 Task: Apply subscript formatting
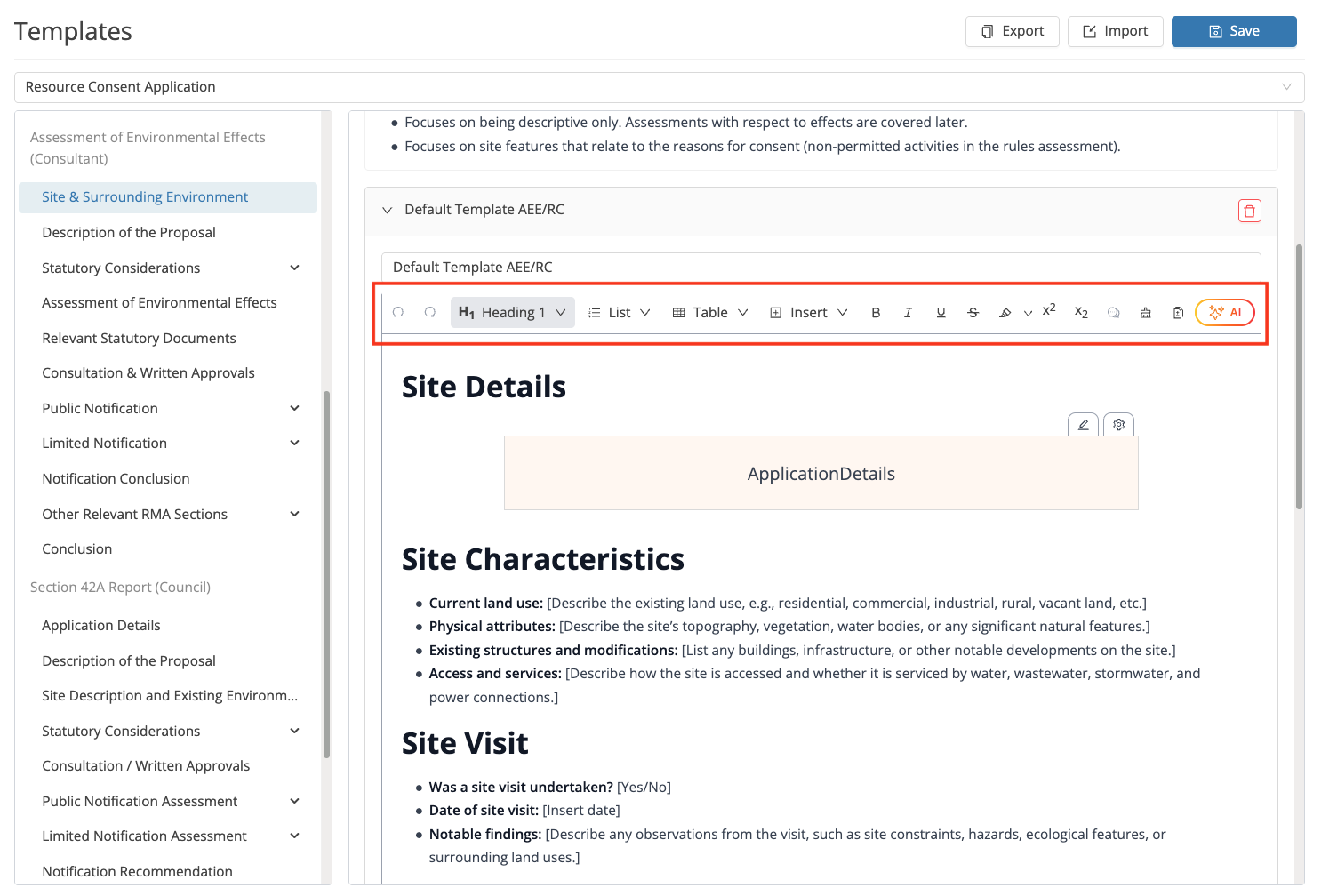click(1081, 313)
